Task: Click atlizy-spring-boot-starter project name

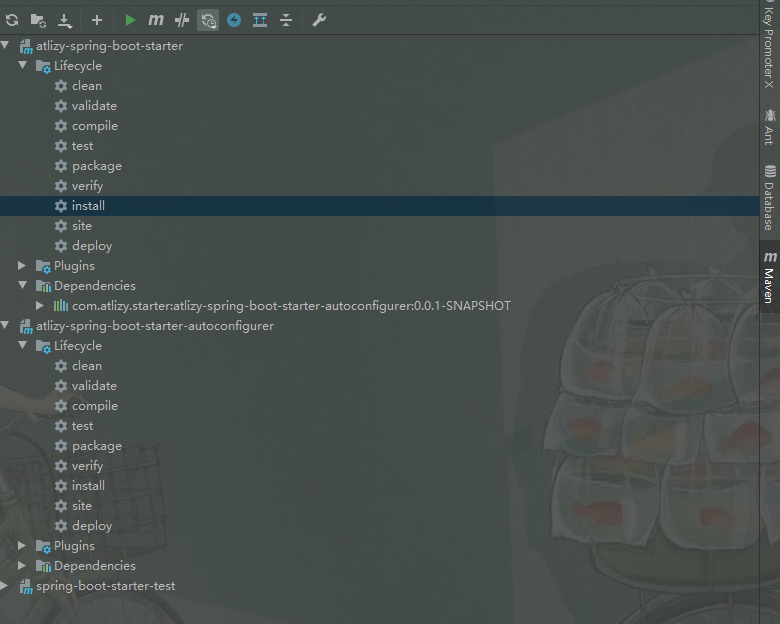Action: (x=109, y=46)
